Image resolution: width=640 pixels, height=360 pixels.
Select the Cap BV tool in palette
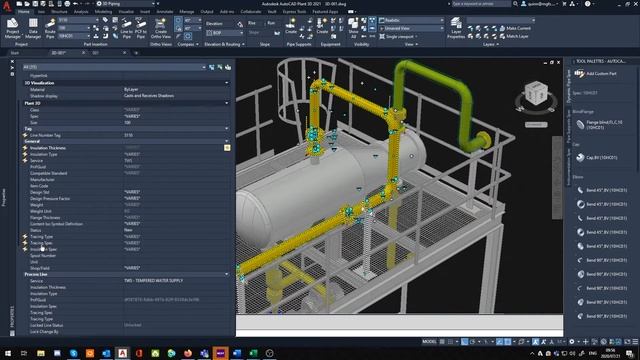(597, 158)
